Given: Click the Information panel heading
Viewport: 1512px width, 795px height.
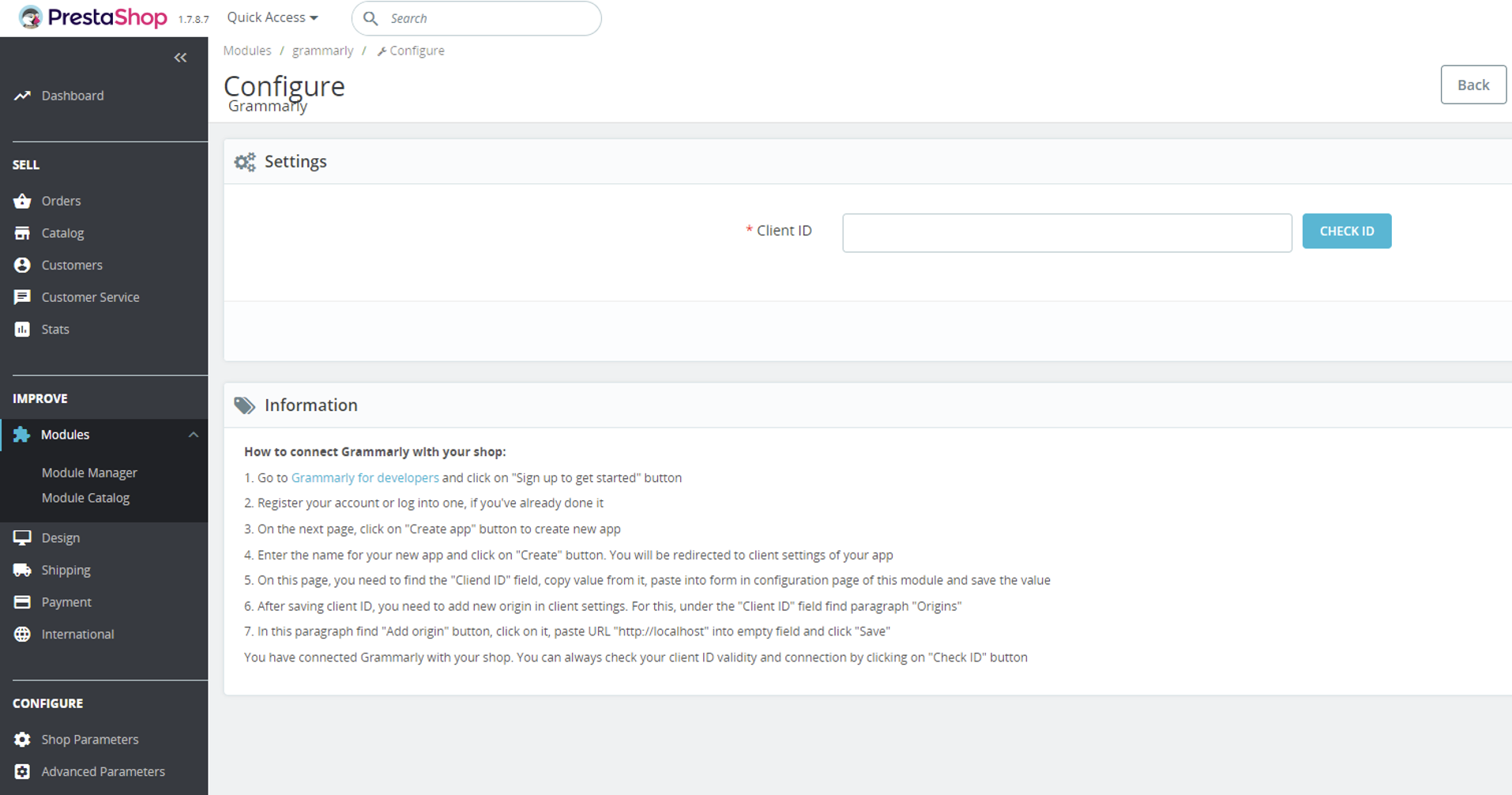Looking at the screenshot, I should click(311, 405).
